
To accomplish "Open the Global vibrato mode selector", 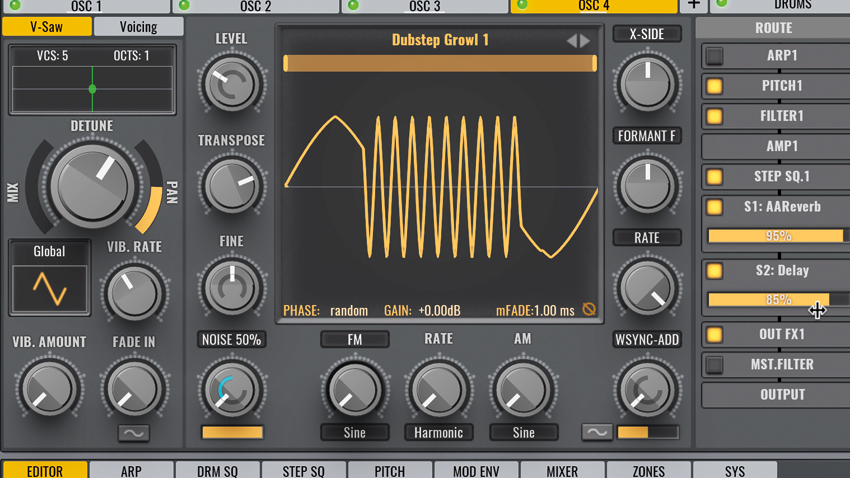I will (49, 251).
